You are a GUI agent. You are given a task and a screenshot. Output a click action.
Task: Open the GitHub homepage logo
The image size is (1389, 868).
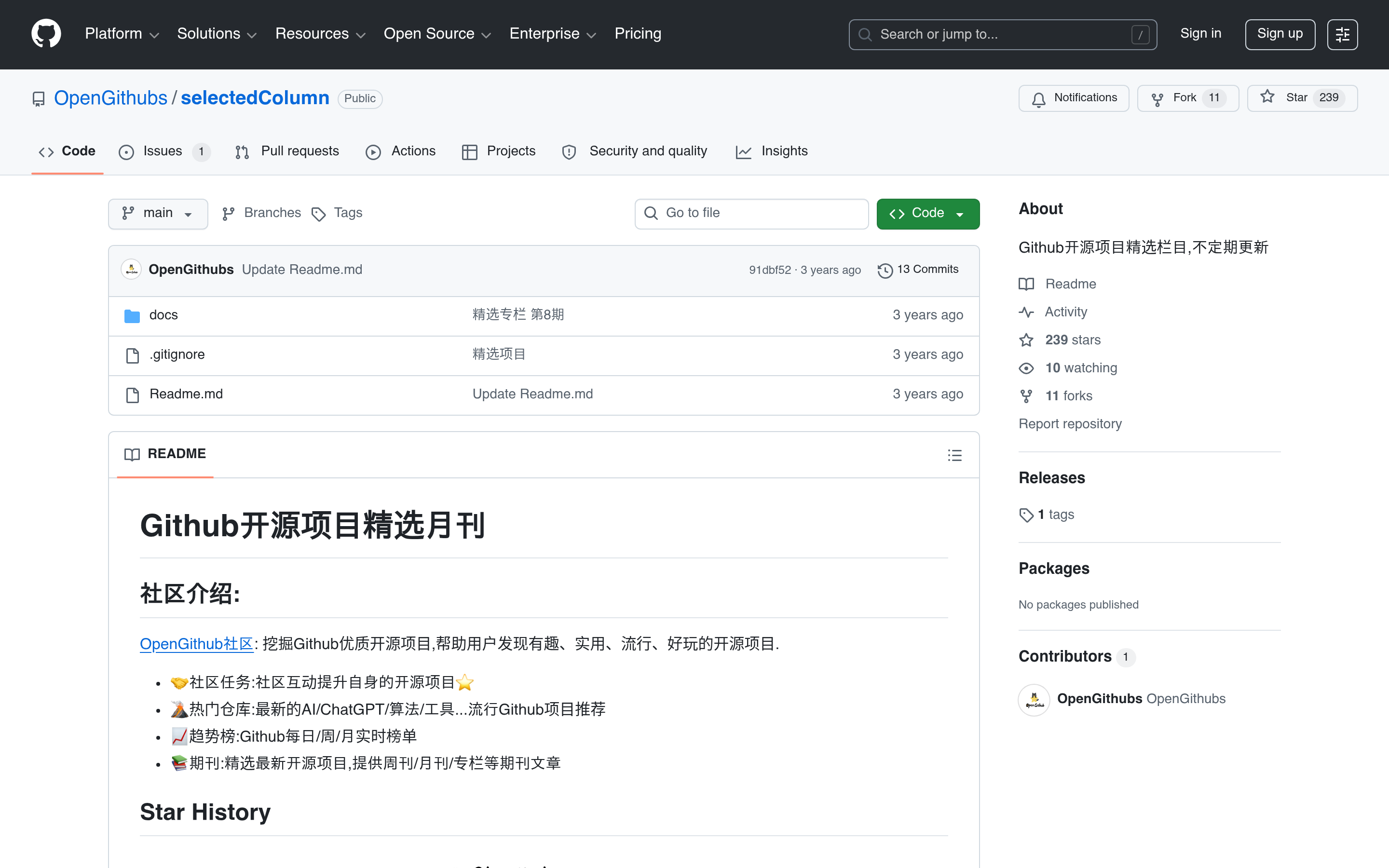[x=46, y=34]
